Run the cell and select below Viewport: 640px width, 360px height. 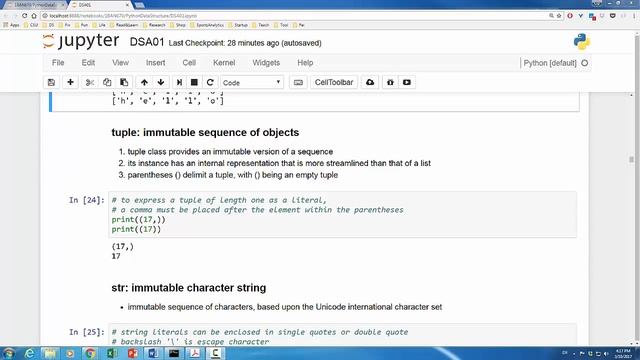pyautogui.click(x=179, y=82)
